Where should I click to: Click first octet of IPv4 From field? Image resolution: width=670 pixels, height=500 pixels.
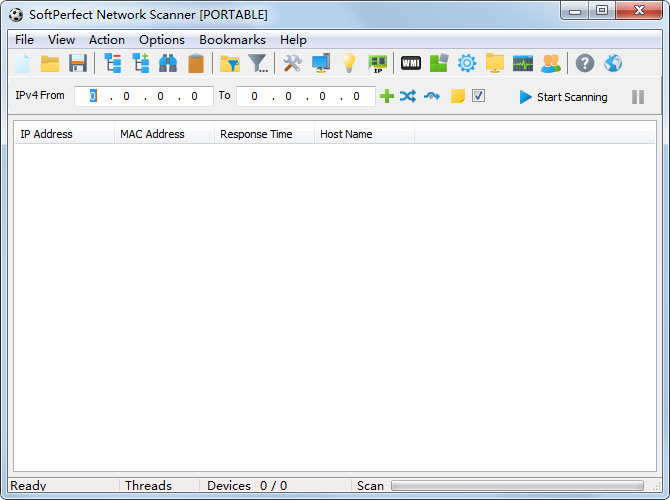pos(93,97)
